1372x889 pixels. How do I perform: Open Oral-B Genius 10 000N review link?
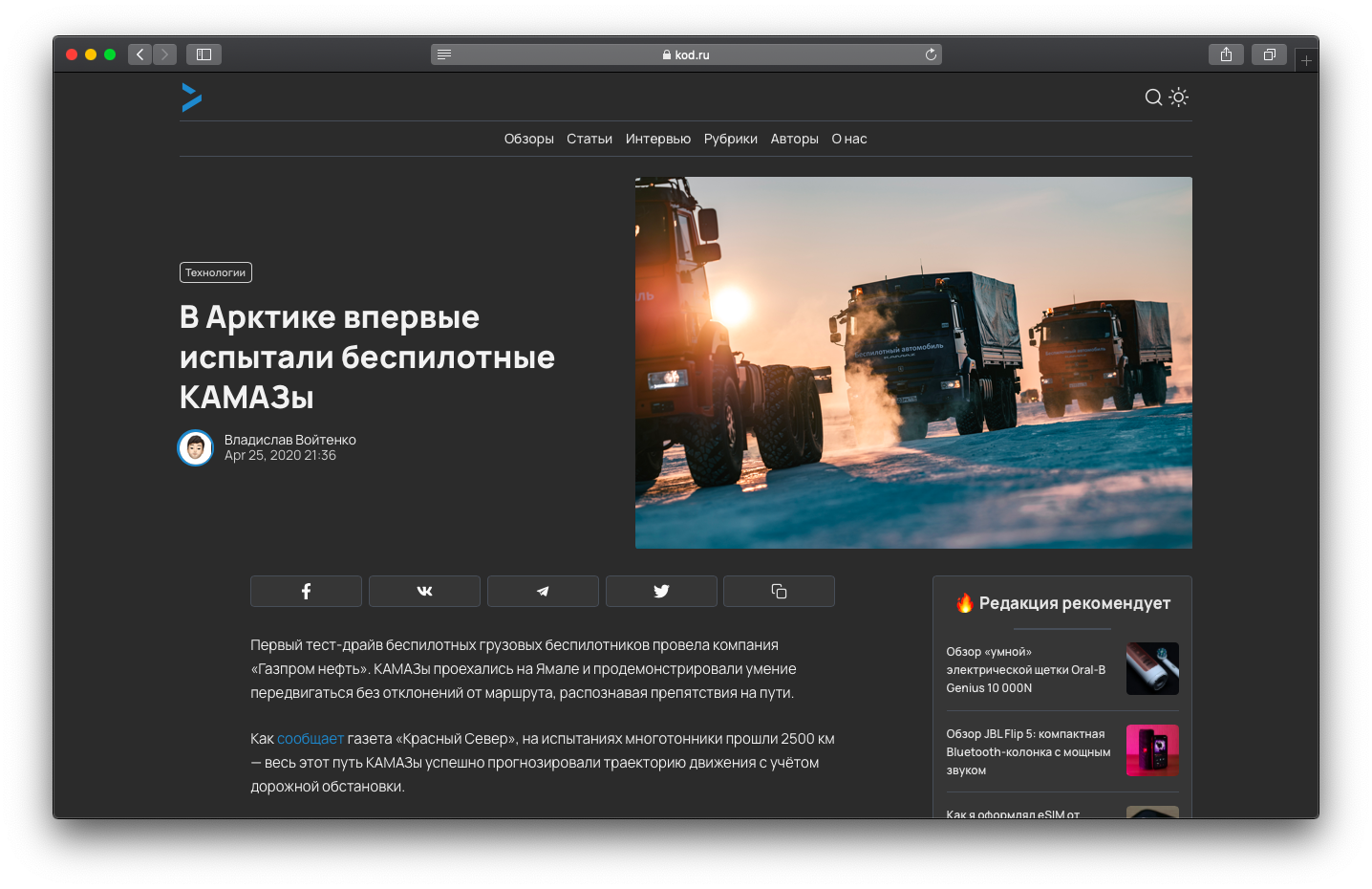pyautogui.click(x=1026, y=669)
